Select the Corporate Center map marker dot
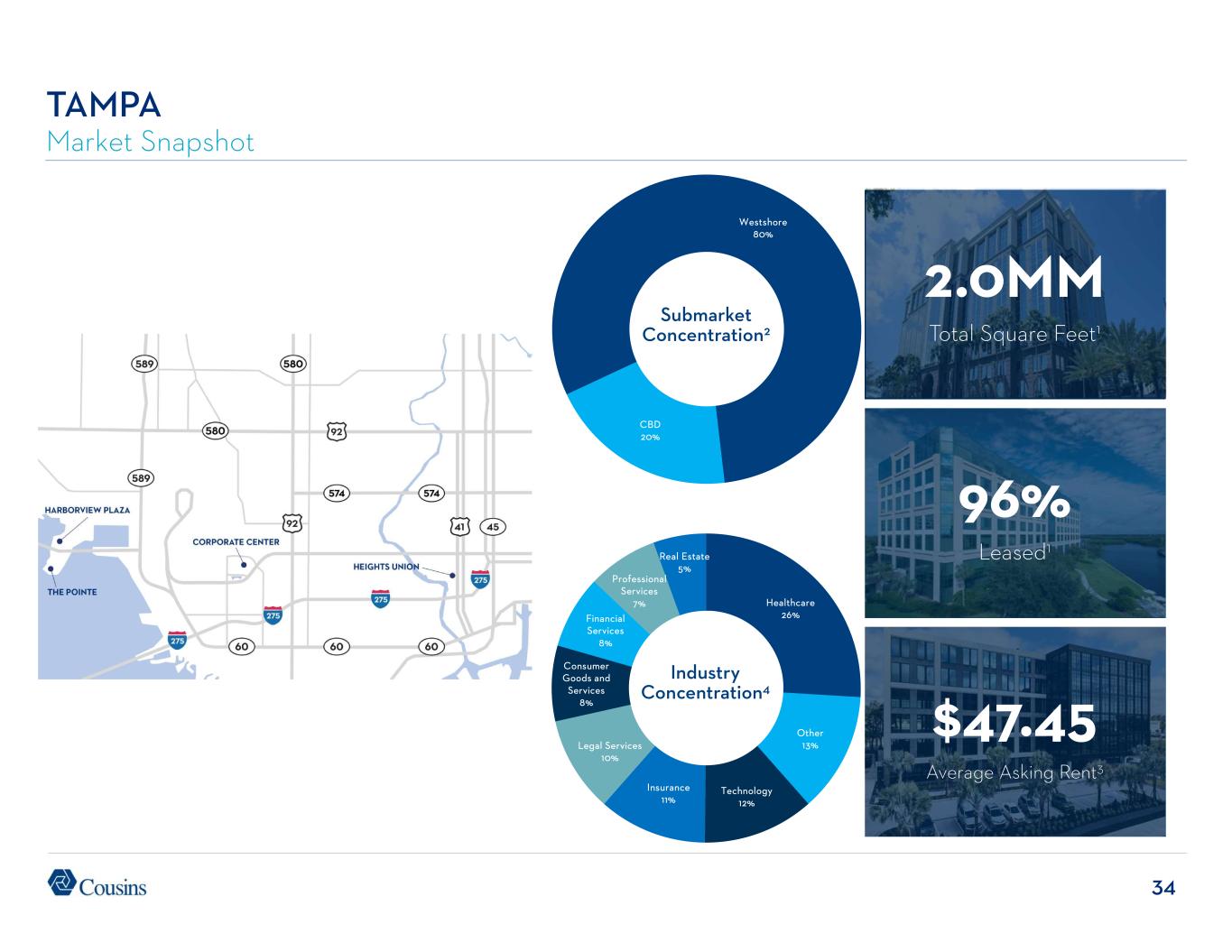The width and height of the screenshot is (1232, 952). tap(244, 565)
